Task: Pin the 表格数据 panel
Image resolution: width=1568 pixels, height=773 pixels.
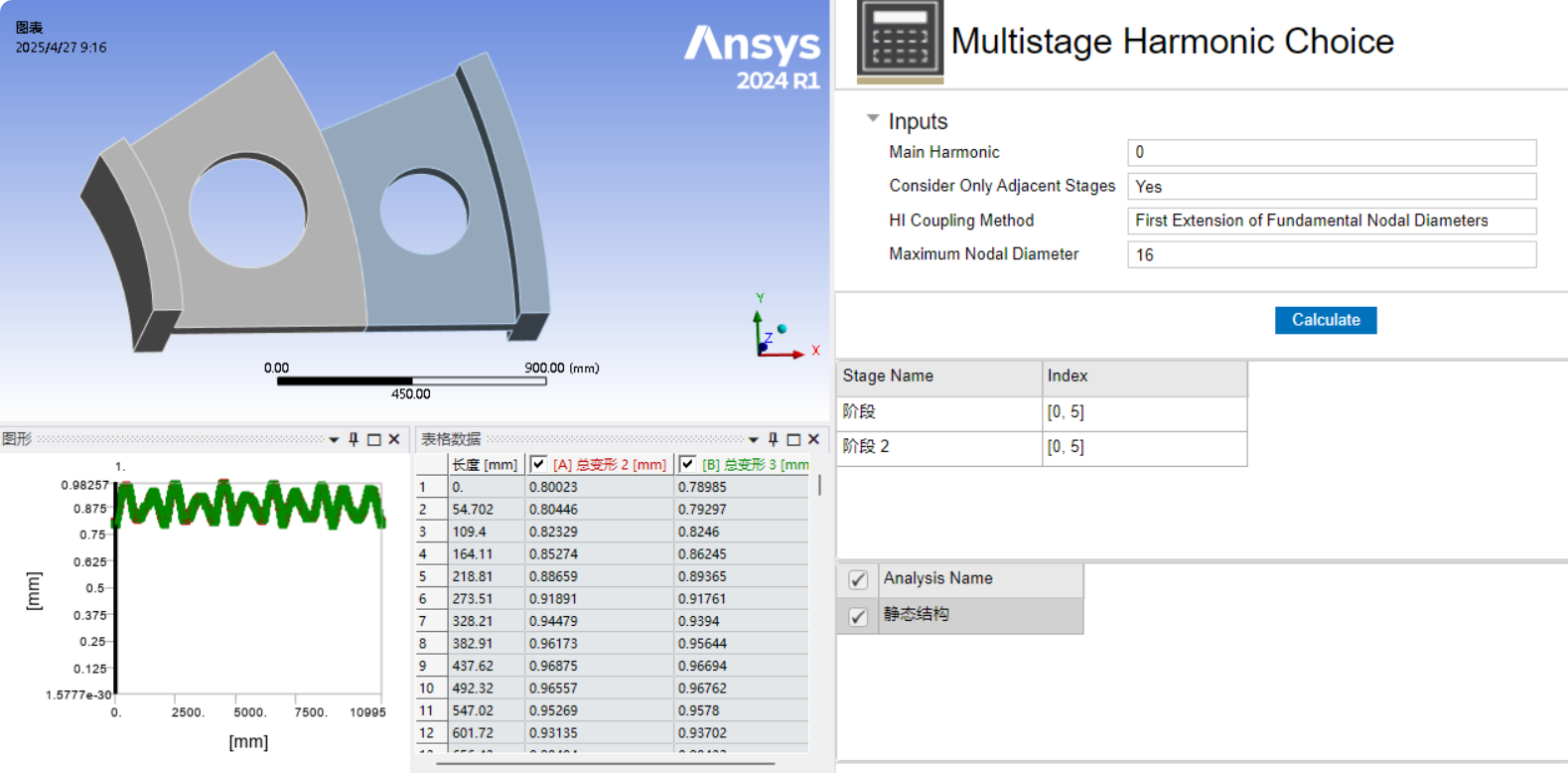Action: pos(774,439)
